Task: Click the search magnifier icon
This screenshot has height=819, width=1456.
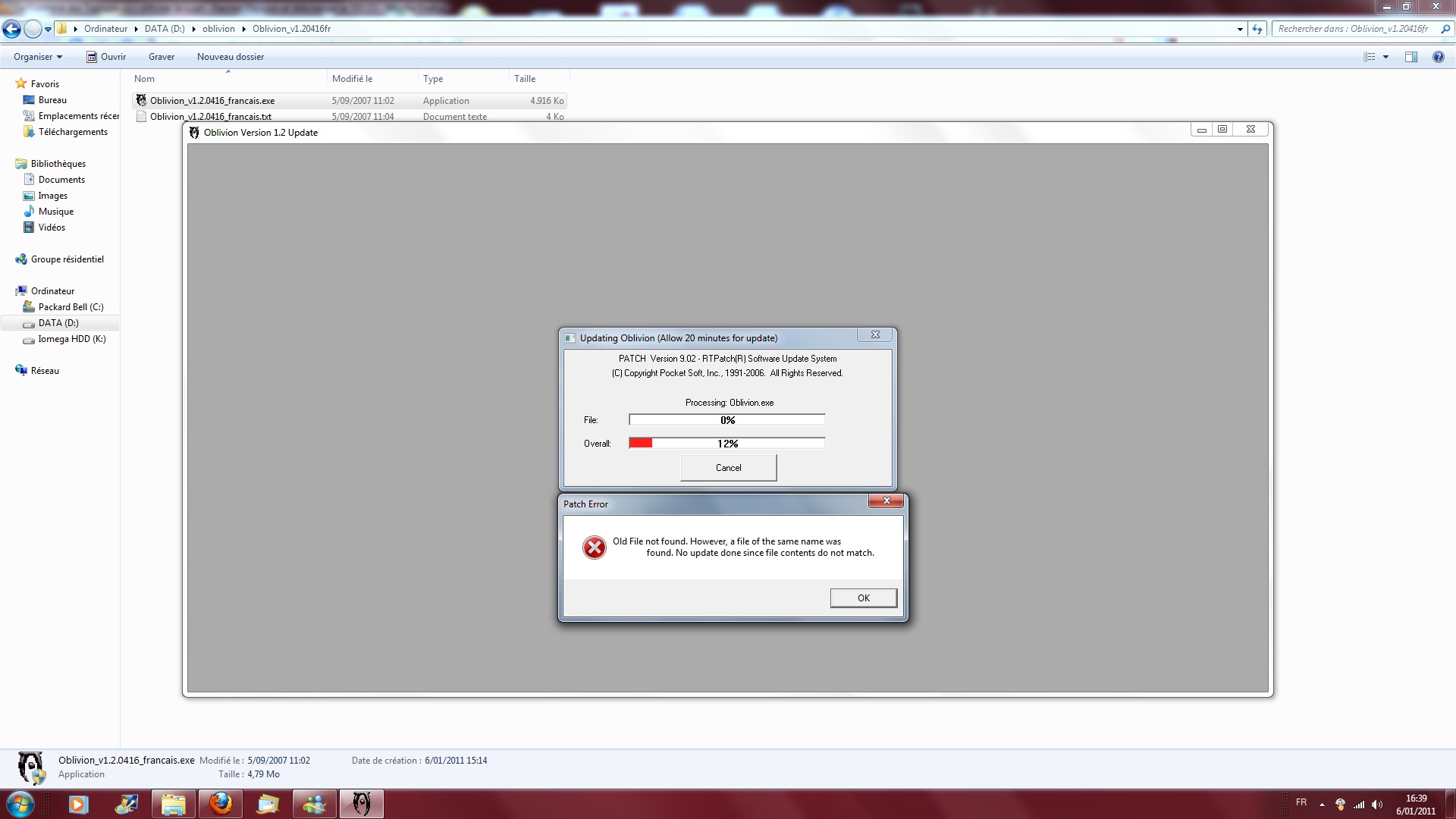Action: click(1445, 29)
